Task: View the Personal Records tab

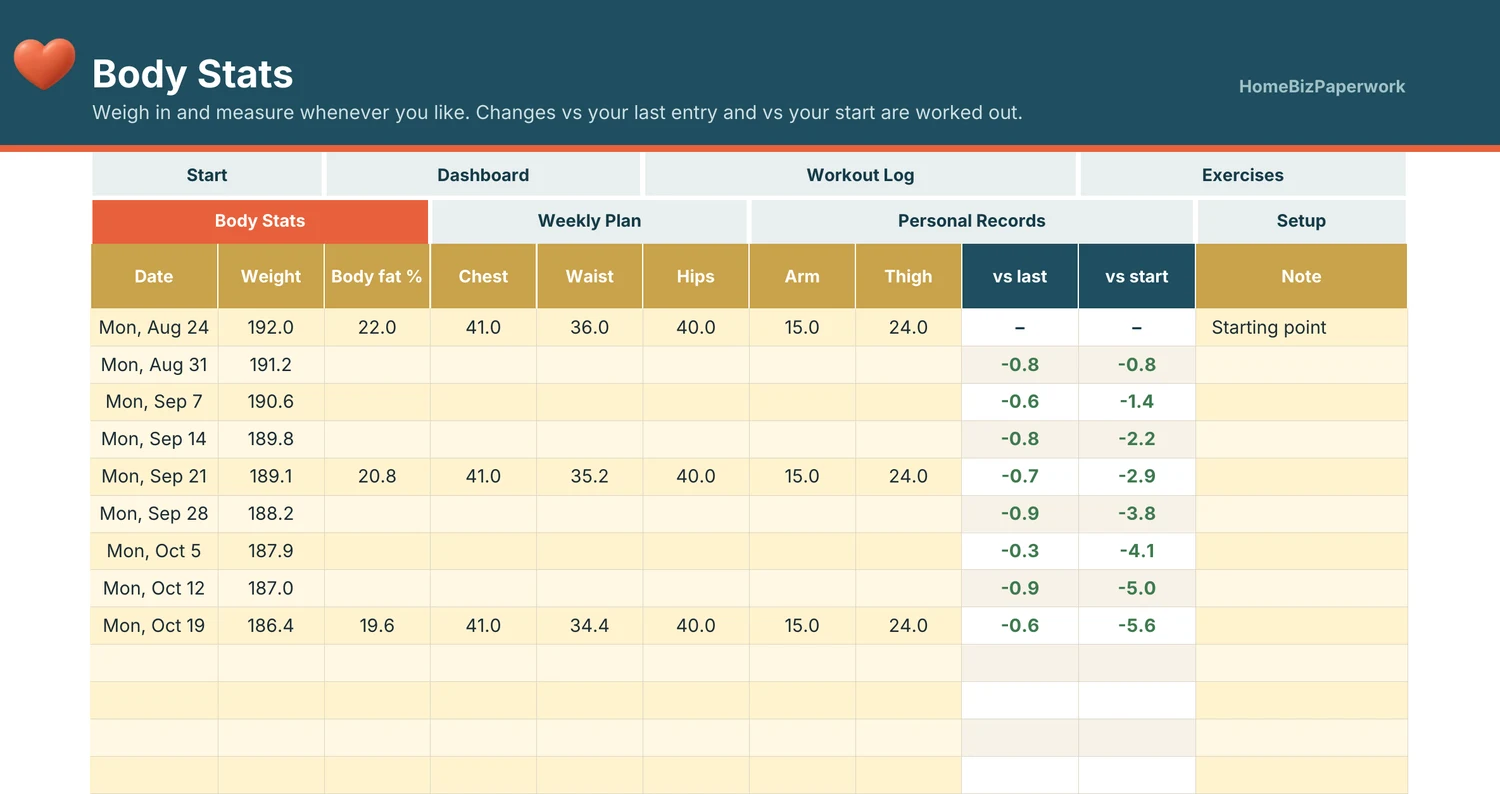Action: 972,221
